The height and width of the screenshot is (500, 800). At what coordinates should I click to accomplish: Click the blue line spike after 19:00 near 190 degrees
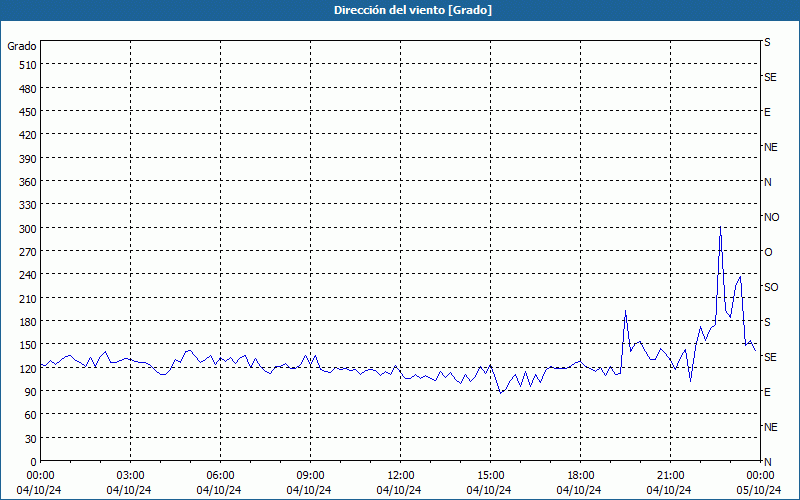click(x=625, y=311)
